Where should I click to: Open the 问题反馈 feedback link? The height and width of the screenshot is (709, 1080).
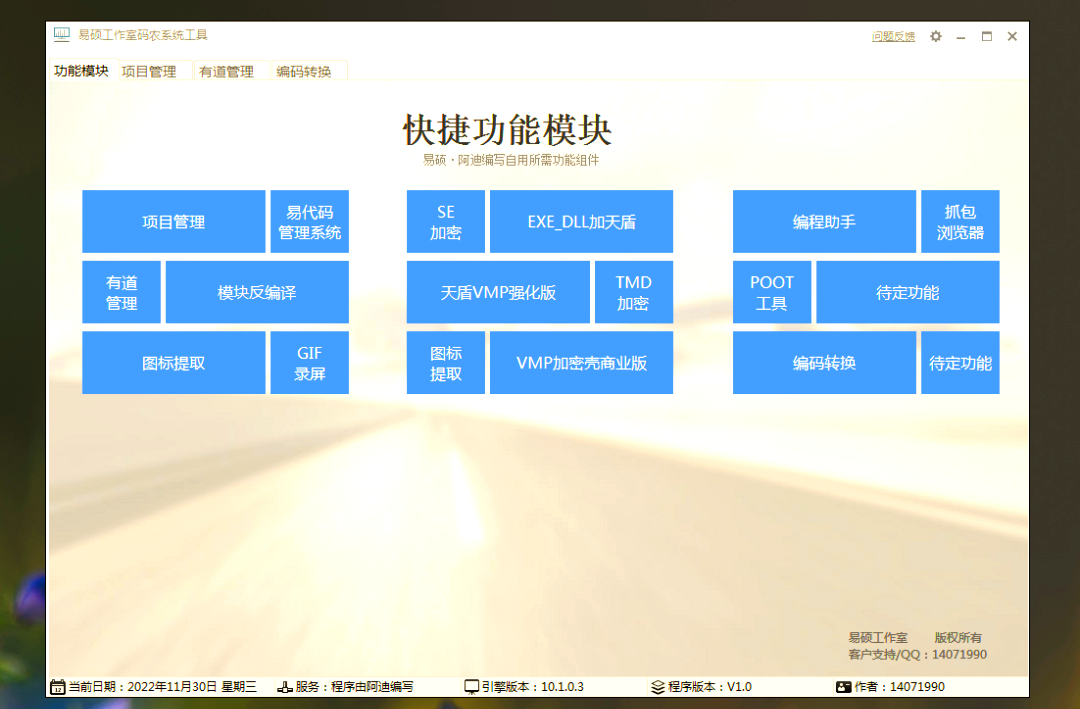(x=893, y=37)
